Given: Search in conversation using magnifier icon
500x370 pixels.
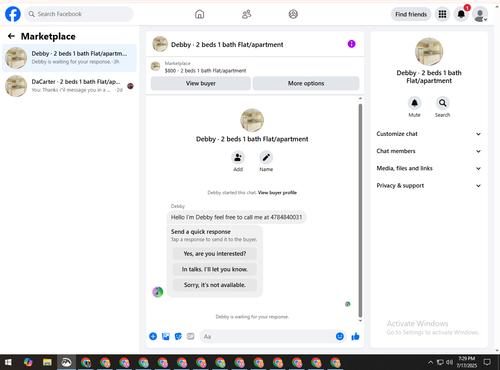Looking at the screenshot, I should (442, 103).
